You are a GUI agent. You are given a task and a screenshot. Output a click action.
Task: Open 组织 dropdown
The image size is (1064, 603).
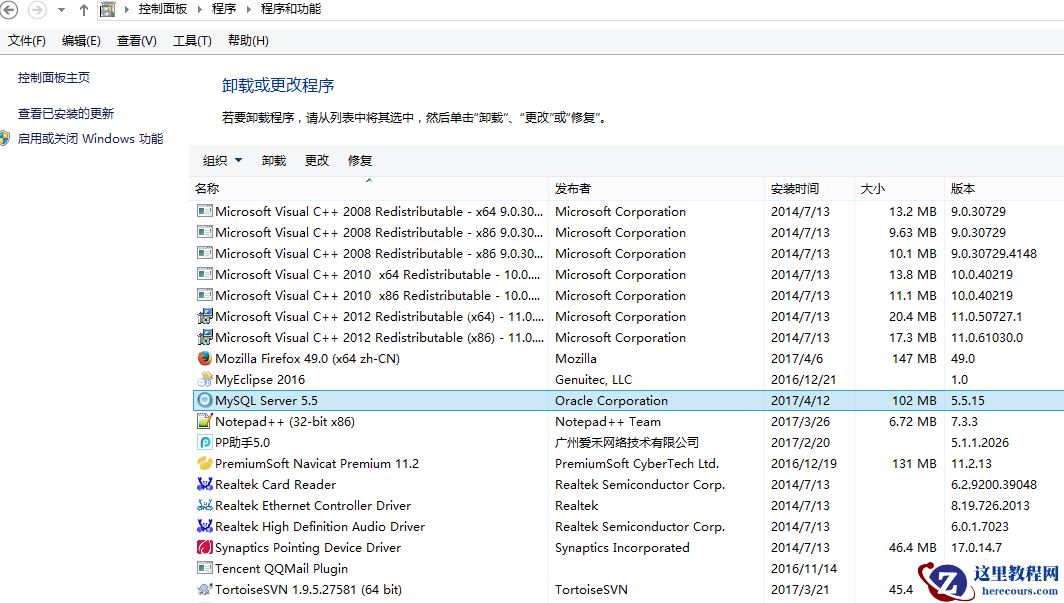click(223, 161)
